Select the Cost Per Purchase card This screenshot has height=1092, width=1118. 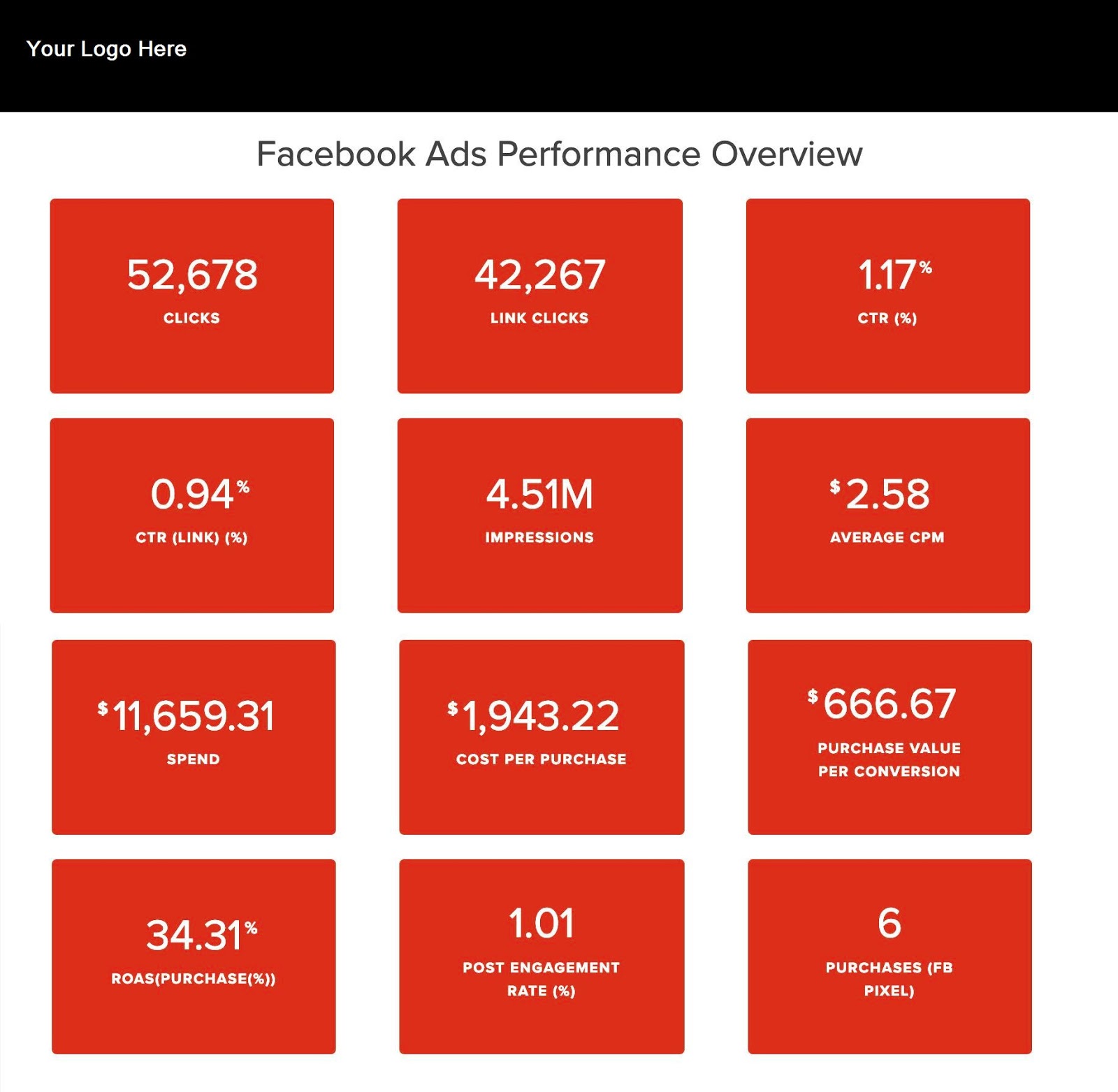coord(539,734)
